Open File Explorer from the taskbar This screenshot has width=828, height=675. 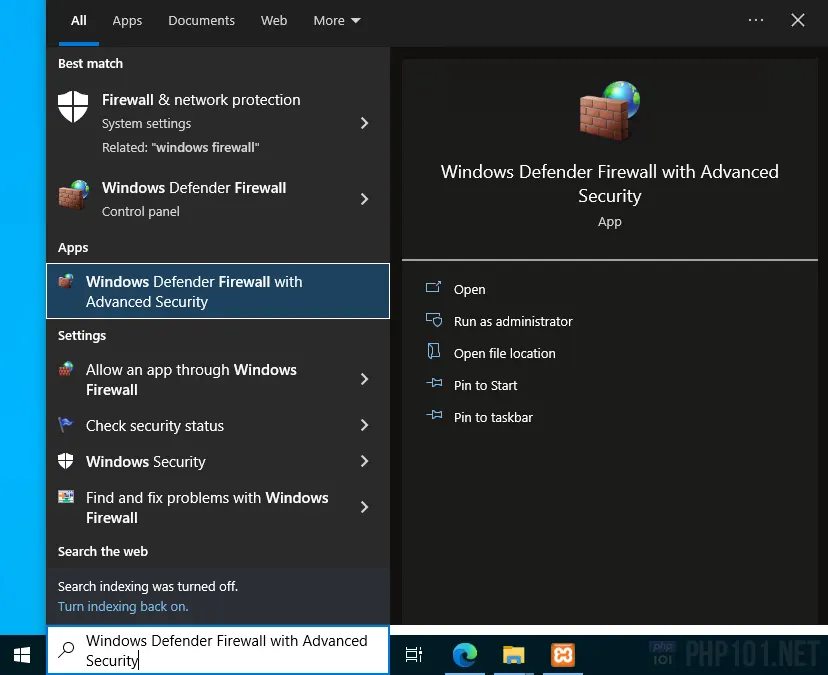pyautogui.click(x=513, y=655)
